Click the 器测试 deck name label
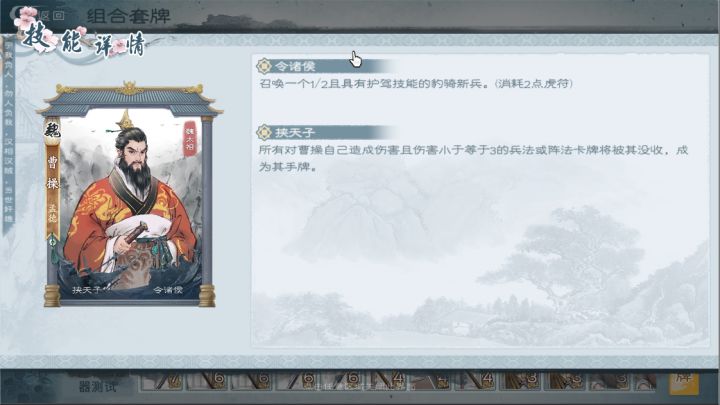 coord(98,387)
